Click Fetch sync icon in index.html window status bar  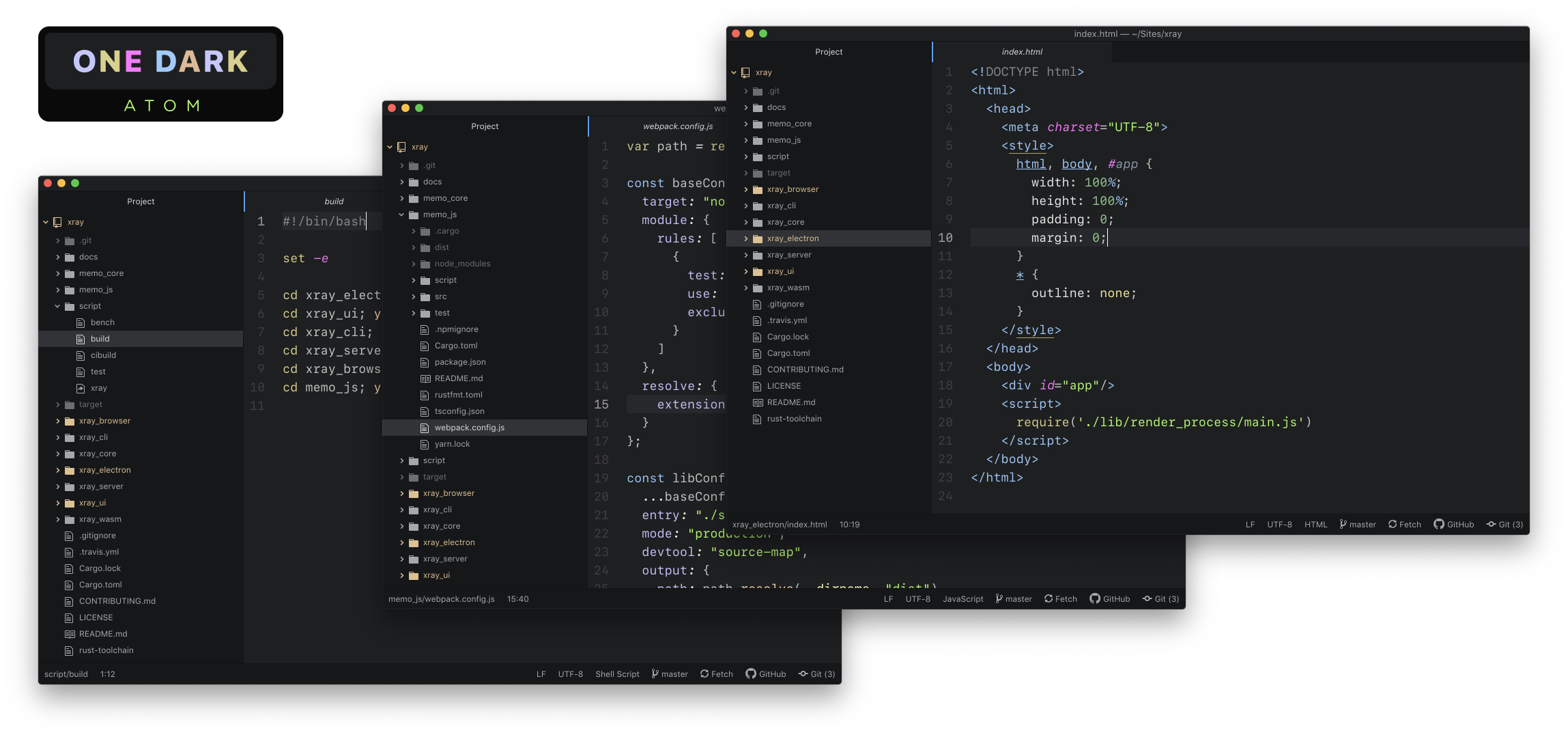point(1392,524)
